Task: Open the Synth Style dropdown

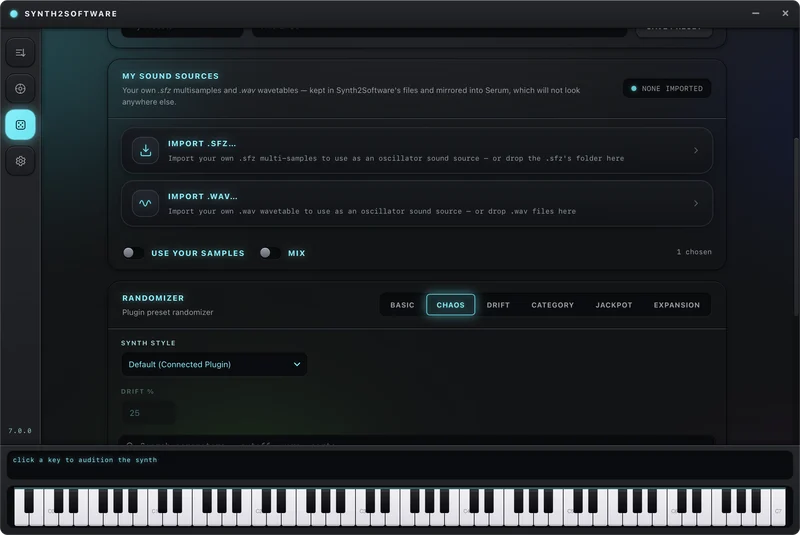Action: point(214,364)
